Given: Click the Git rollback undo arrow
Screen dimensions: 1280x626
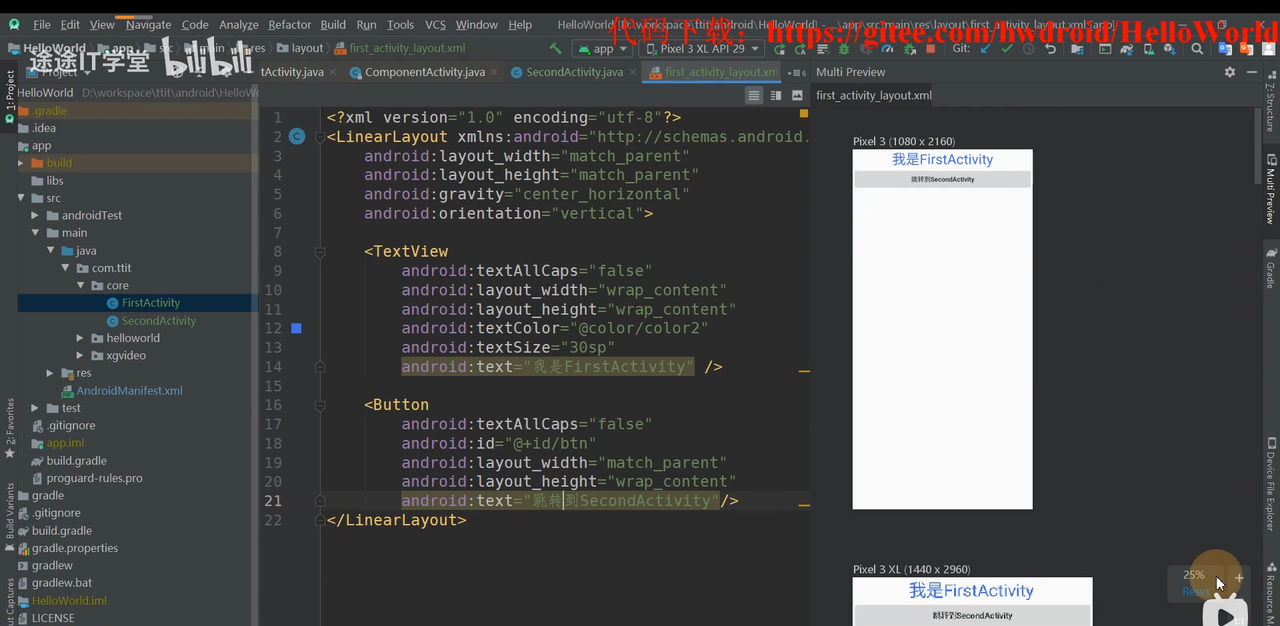Looking at the screenshot, I should pos(1051,48).
